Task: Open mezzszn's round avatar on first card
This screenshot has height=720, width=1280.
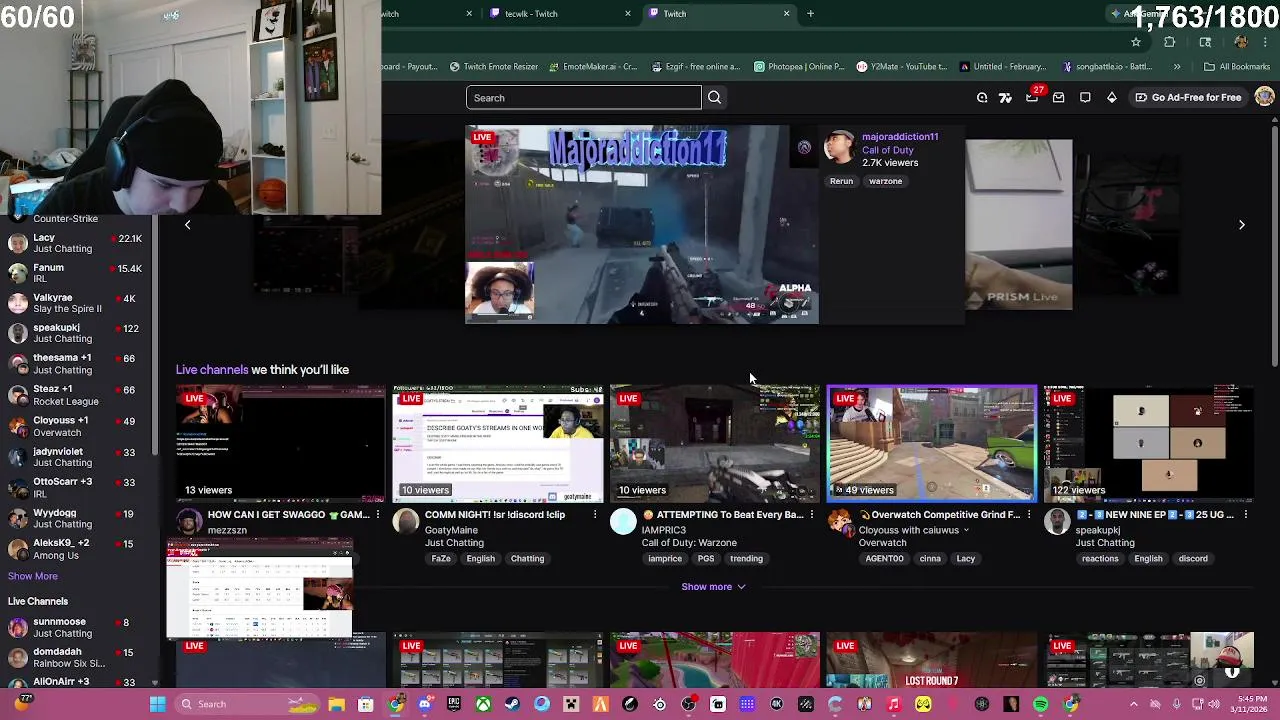Action: click(x=189, y=521)
